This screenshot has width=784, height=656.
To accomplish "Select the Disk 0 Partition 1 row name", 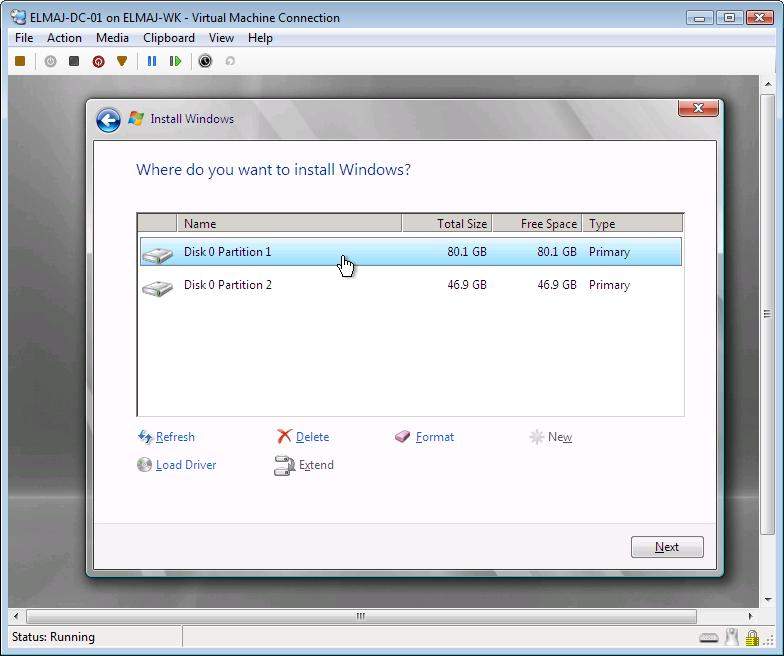I will [x=228, y=252].
